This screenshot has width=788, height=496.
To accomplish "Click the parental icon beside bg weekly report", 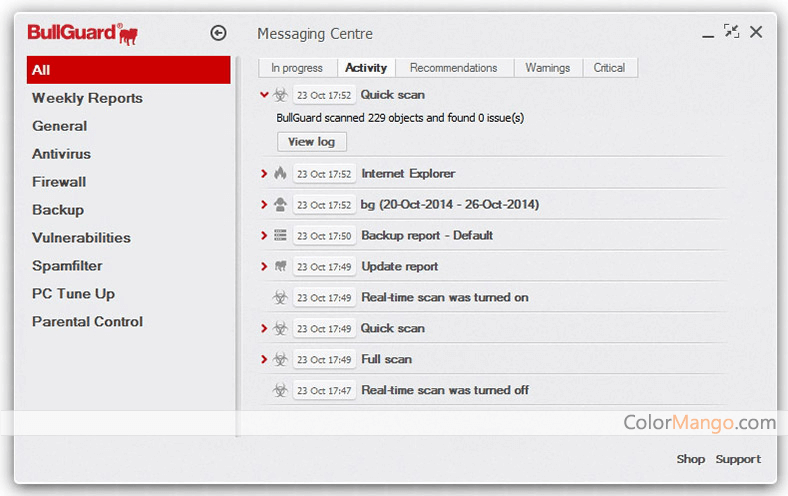I will 280,204.
